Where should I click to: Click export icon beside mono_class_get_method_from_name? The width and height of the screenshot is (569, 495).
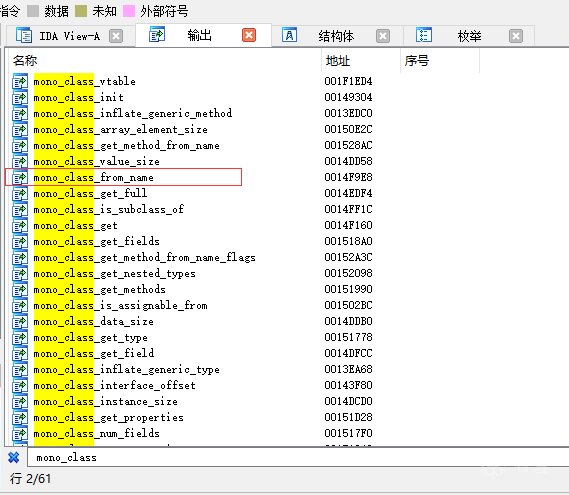pos(20,145)
